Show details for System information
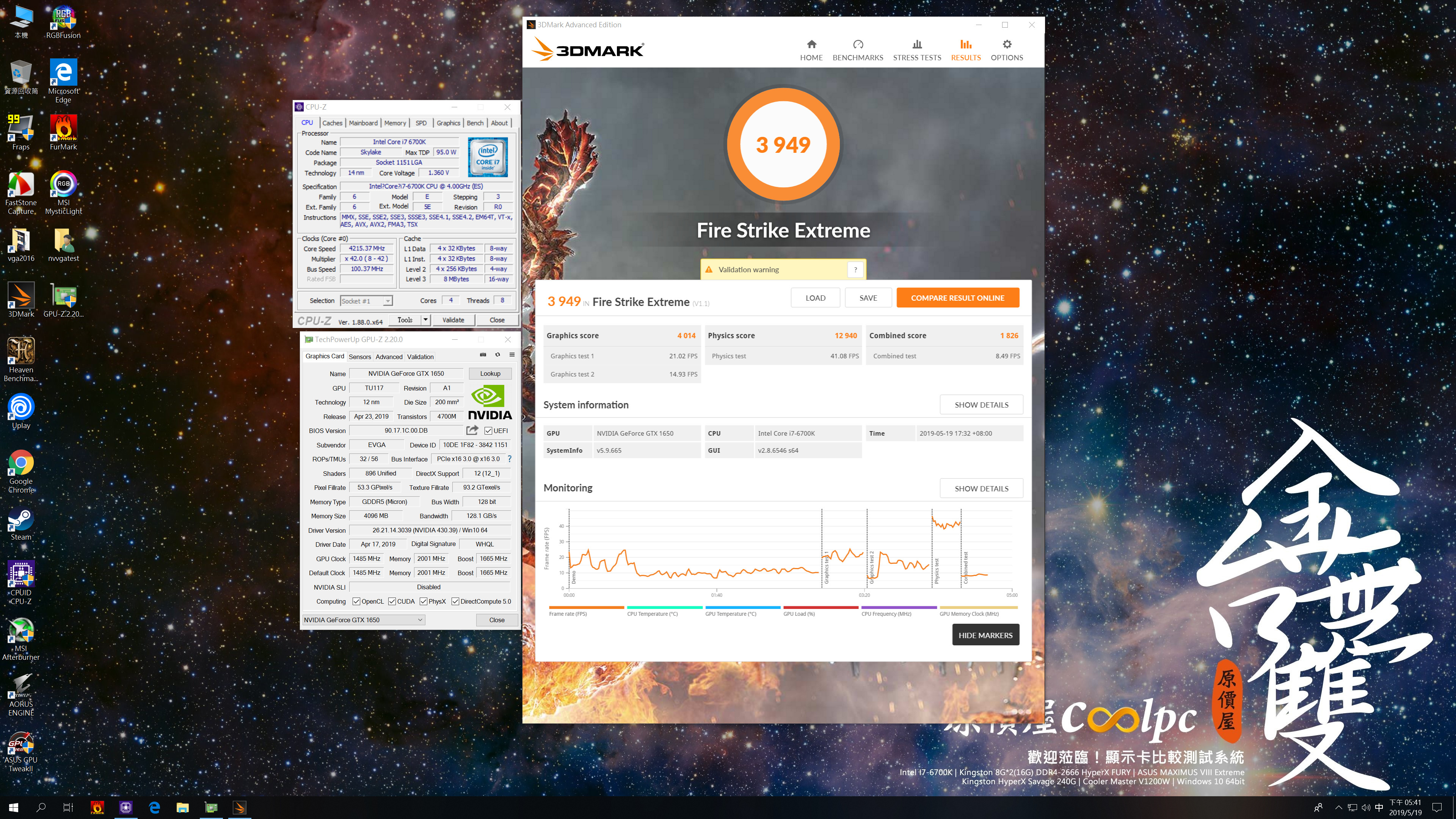1456x819 pixels. tap(981, 405)
